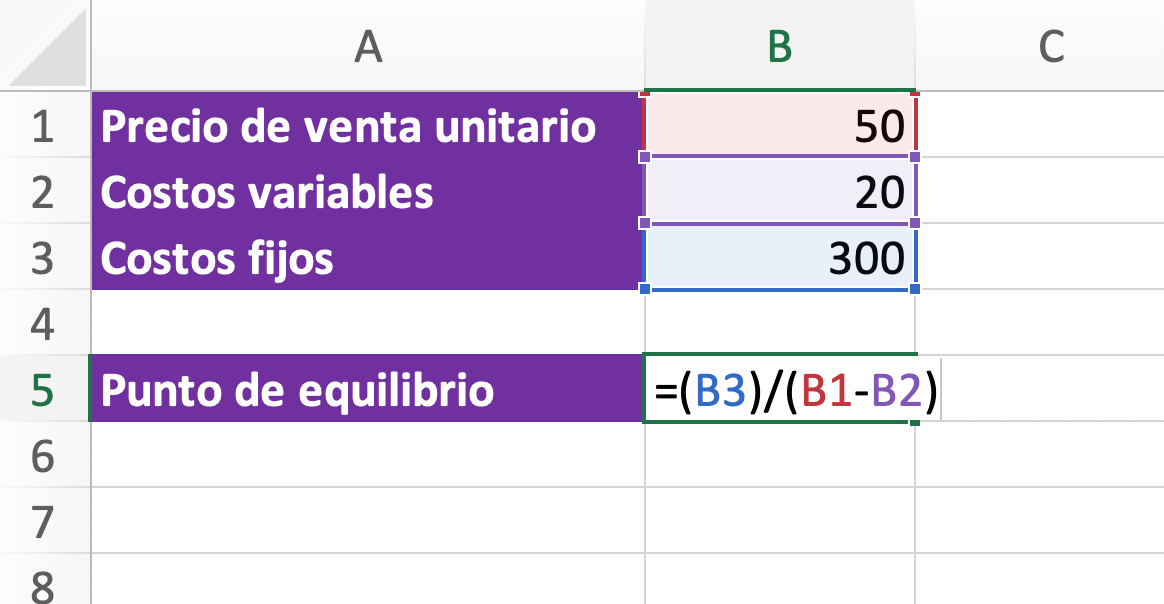Select empty cell C1
The width and height of the screenshot is (1164, 604).
coord(1040,127)
